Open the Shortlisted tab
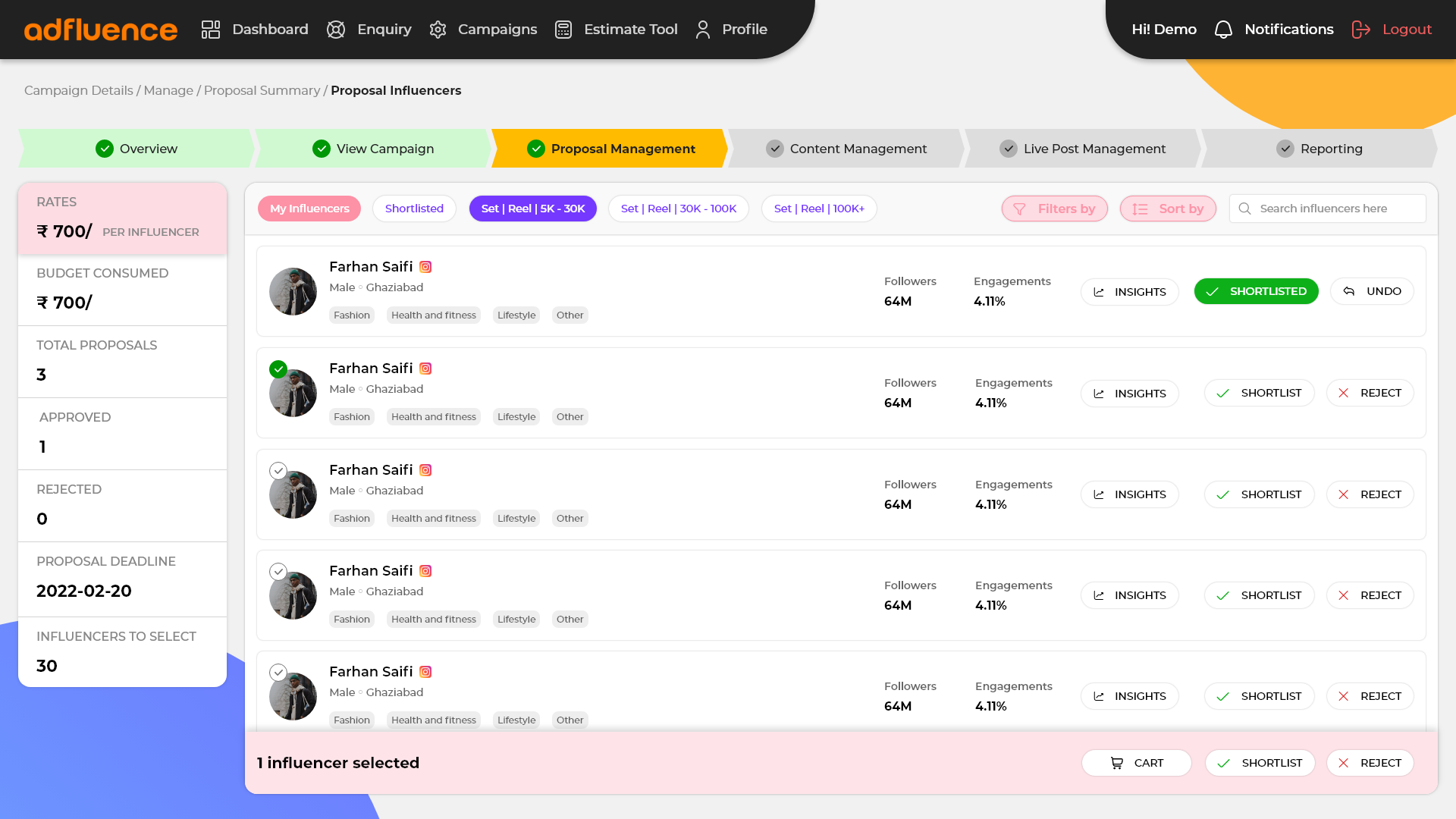Viewport: 1456px width, 819px height. click(x=414, y=209)
